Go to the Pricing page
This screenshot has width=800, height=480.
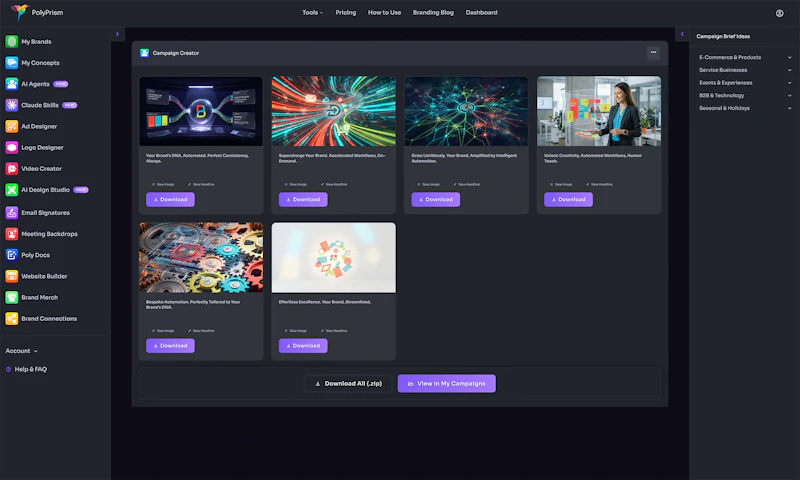(x=345, y=12)
